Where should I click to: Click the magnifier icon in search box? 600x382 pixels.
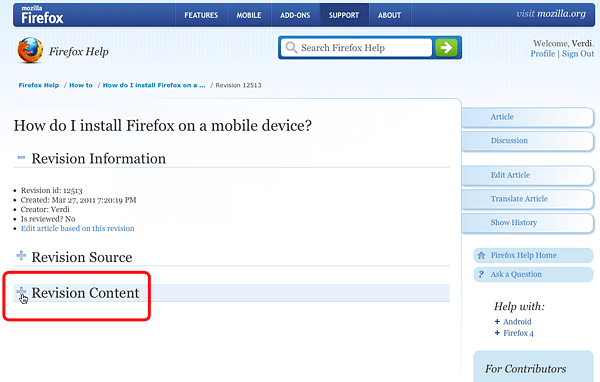(291, 48)
